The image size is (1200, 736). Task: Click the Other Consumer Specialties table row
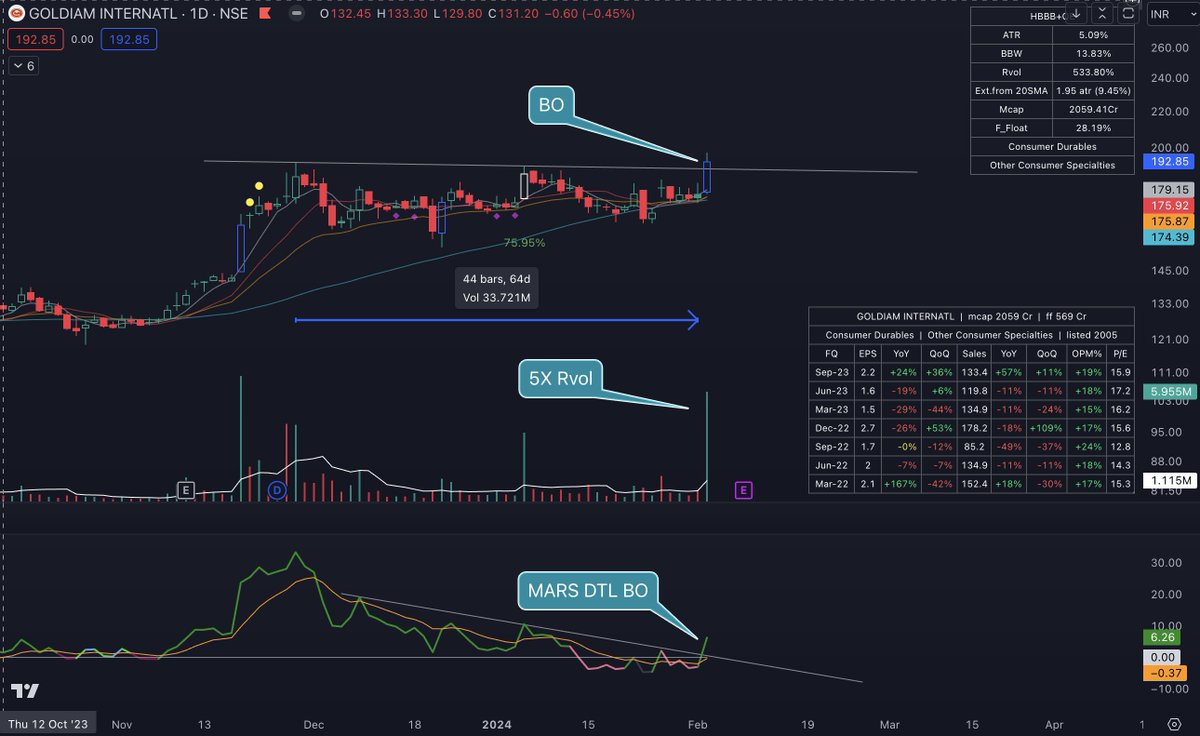pos(1052,165)
